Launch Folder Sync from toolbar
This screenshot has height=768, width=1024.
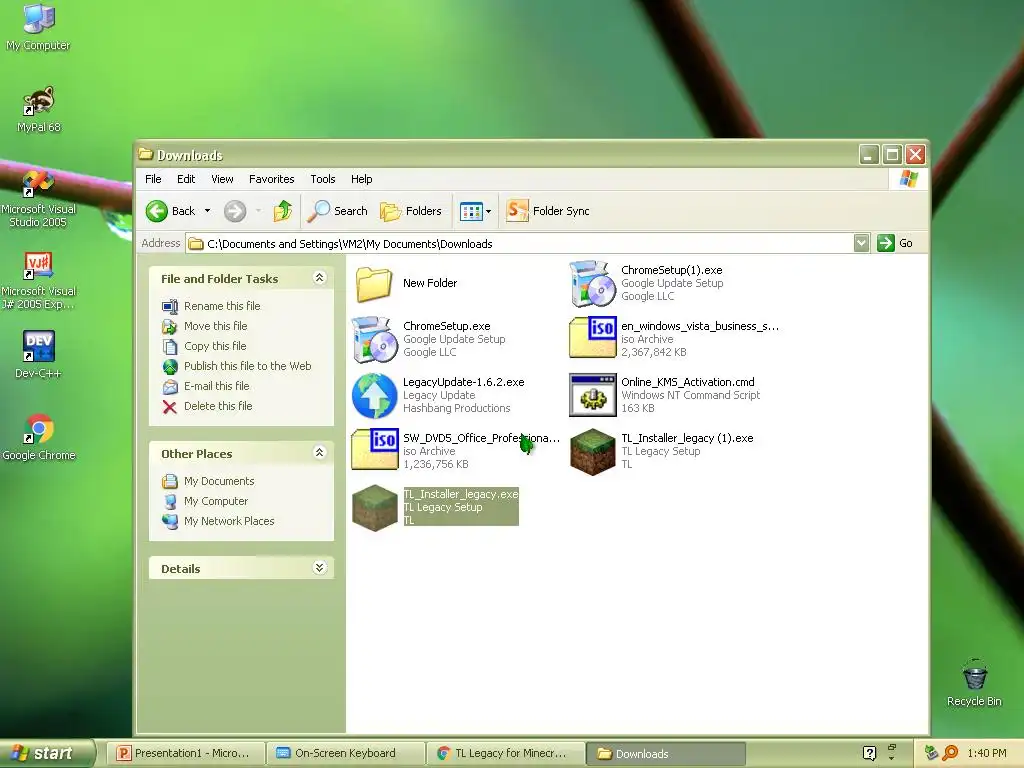tap(548, 211)
